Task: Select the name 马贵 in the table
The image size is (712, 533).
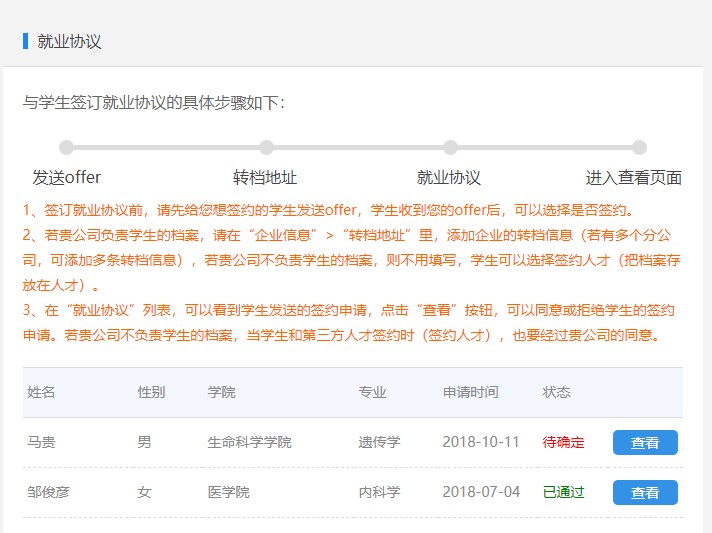Action: pyautogui.click(x=41, y=442)
